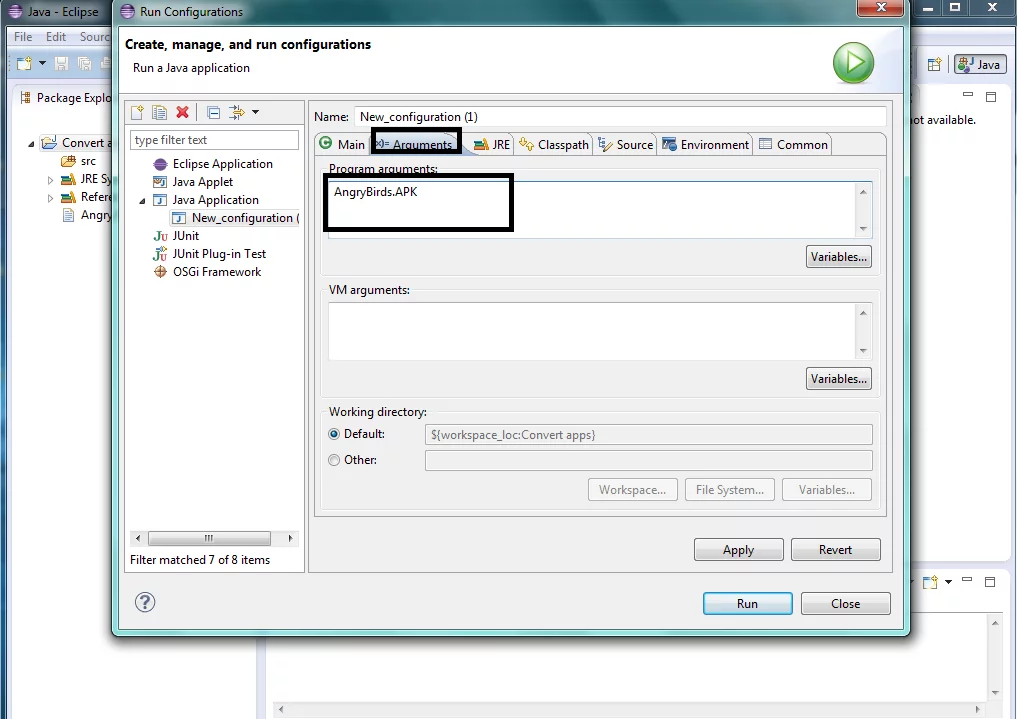Click Variables button under Program arguments
This screenshot has width=1017, height=719.
coord(838,257)
